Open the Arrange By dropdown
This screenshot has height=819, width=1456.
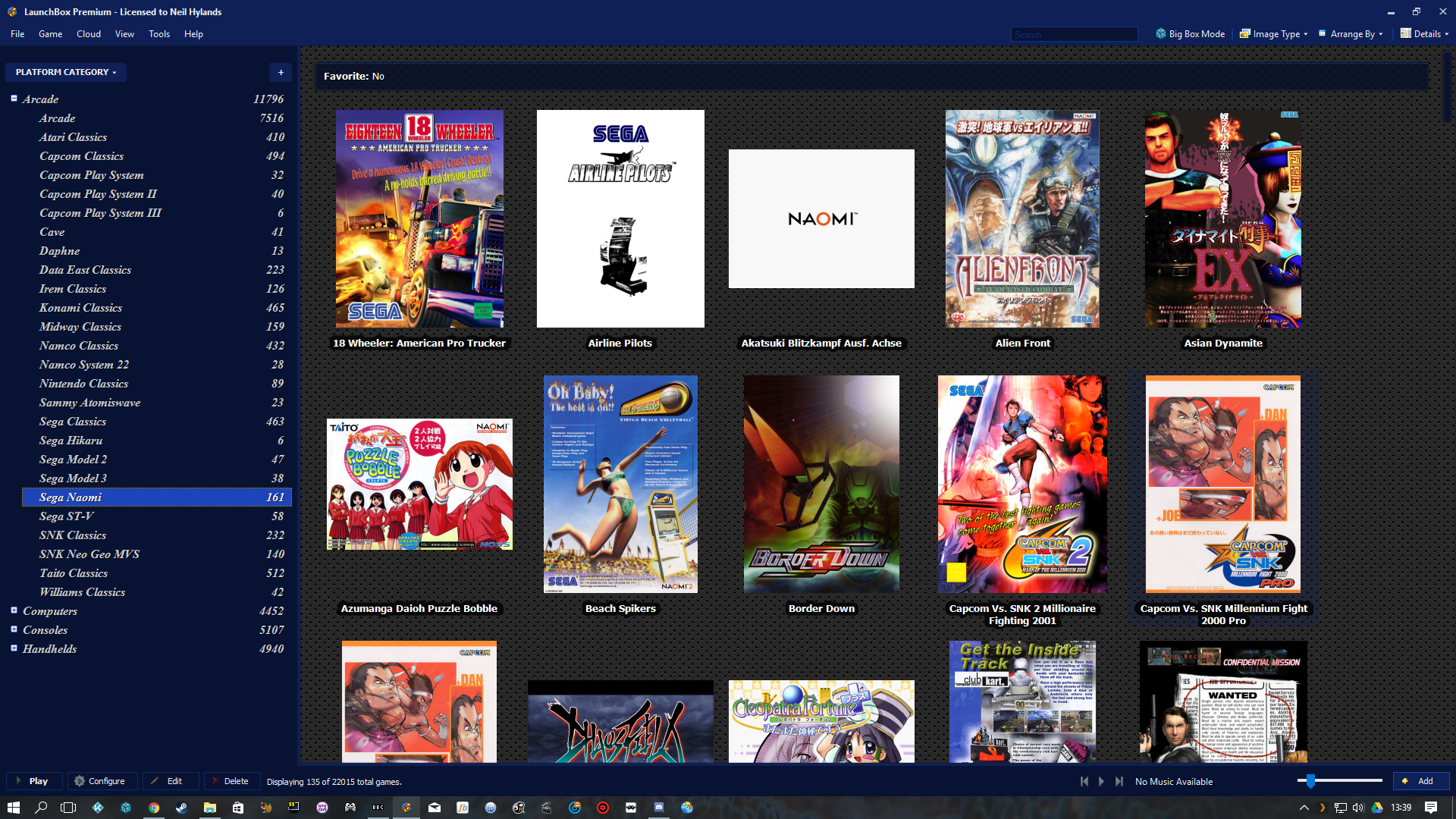tap(1351, 34)
